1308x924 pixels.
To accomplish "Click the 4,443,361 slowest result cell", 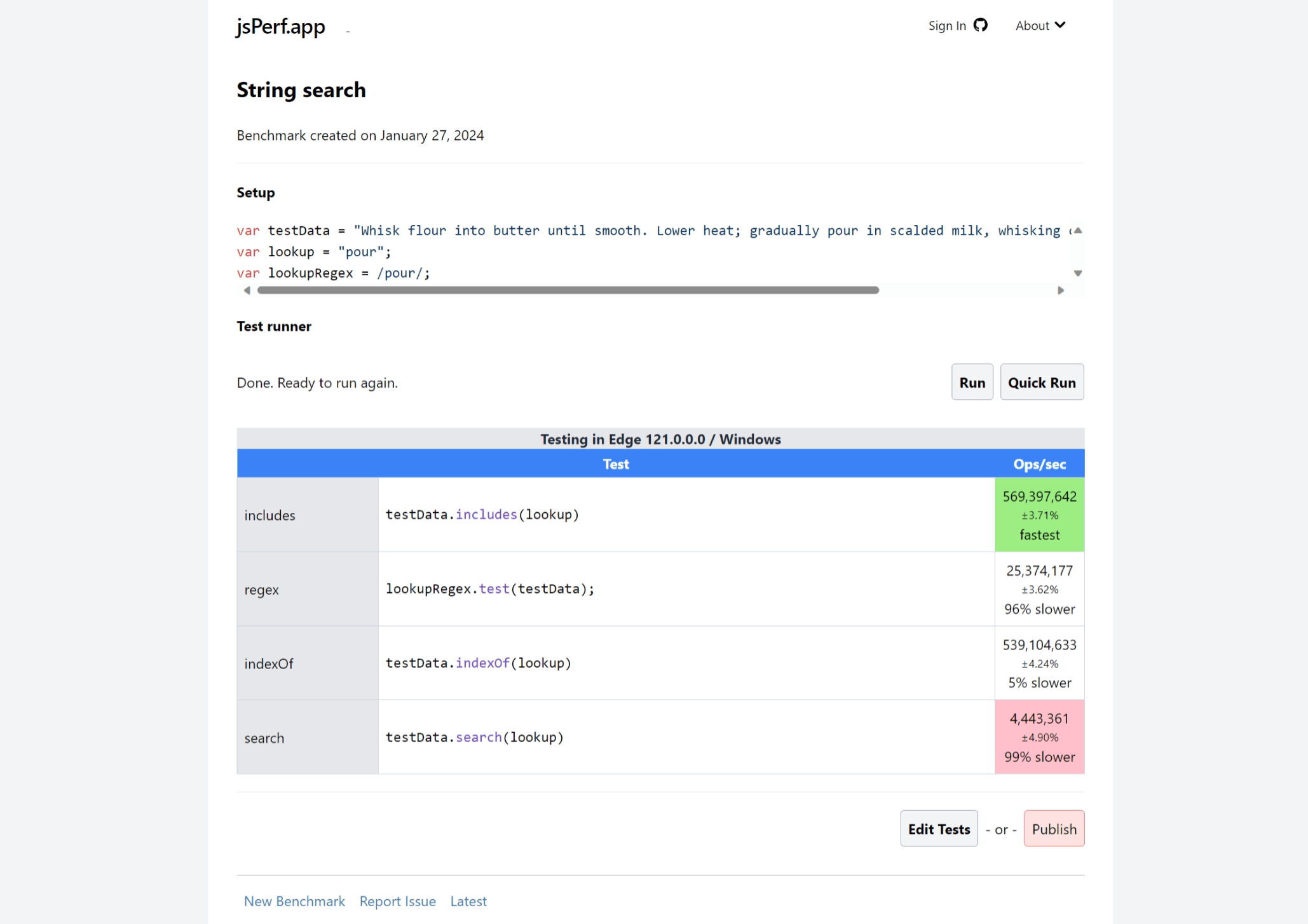I will [1040, 737].
